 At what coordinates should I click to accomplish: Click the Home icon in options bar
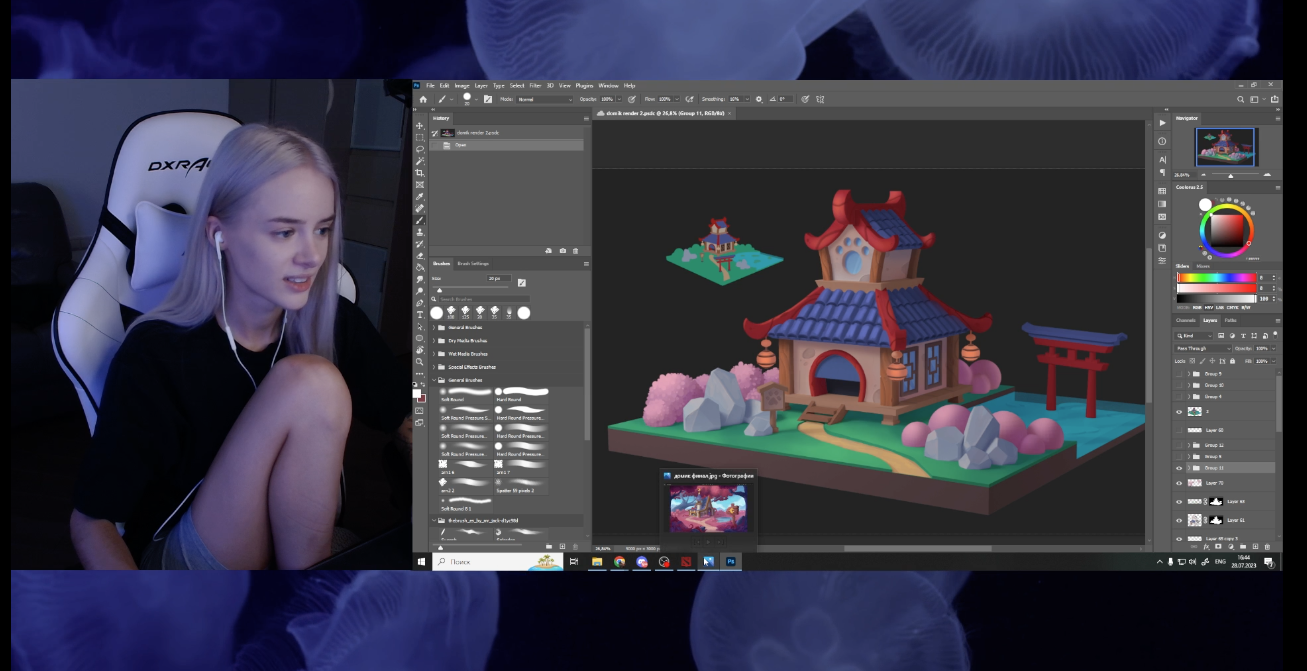click(423, 99)
